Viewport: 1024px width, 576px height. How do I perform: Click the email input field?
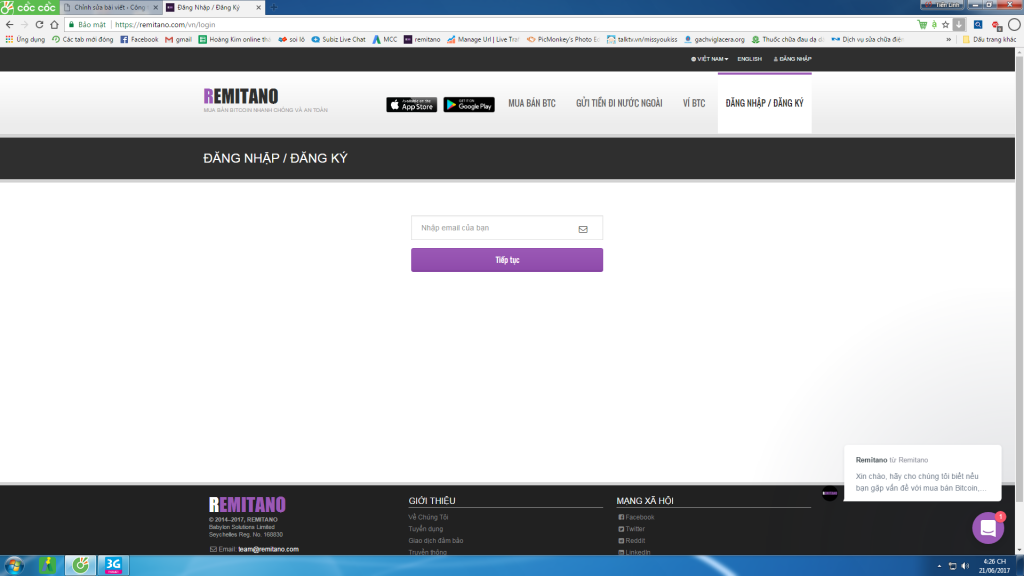[507, 228]
